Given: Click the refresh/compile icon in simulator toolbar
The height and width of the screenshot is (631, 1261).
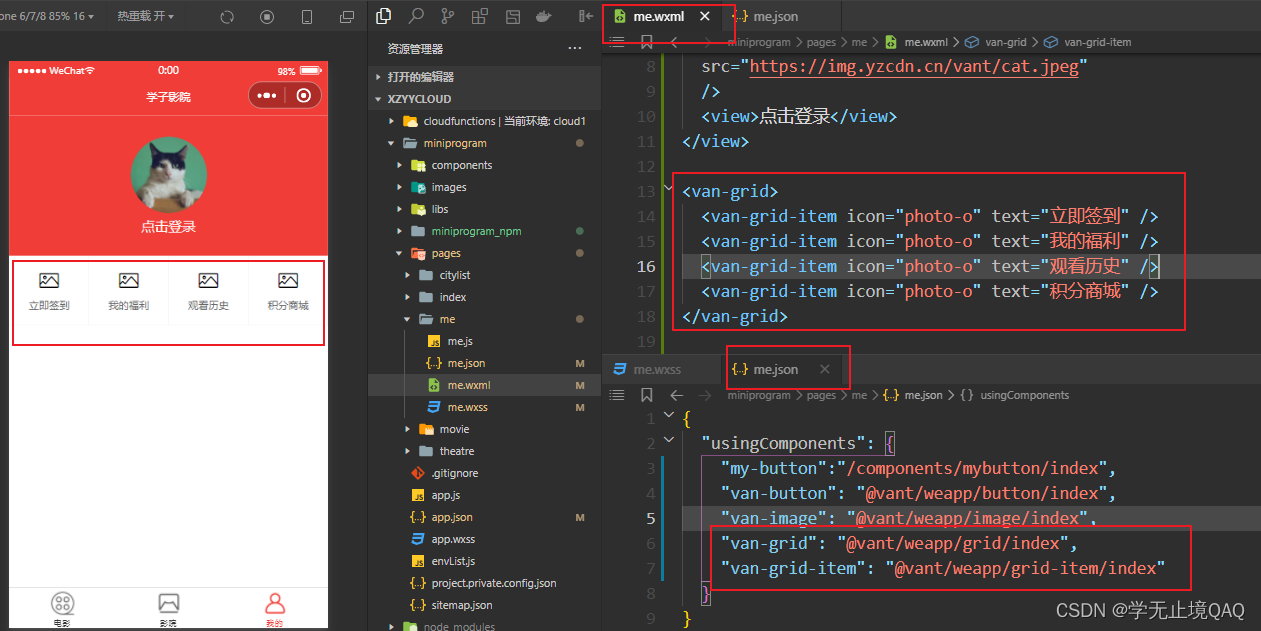Looking at the screenshot, I should tap(227, 17).
